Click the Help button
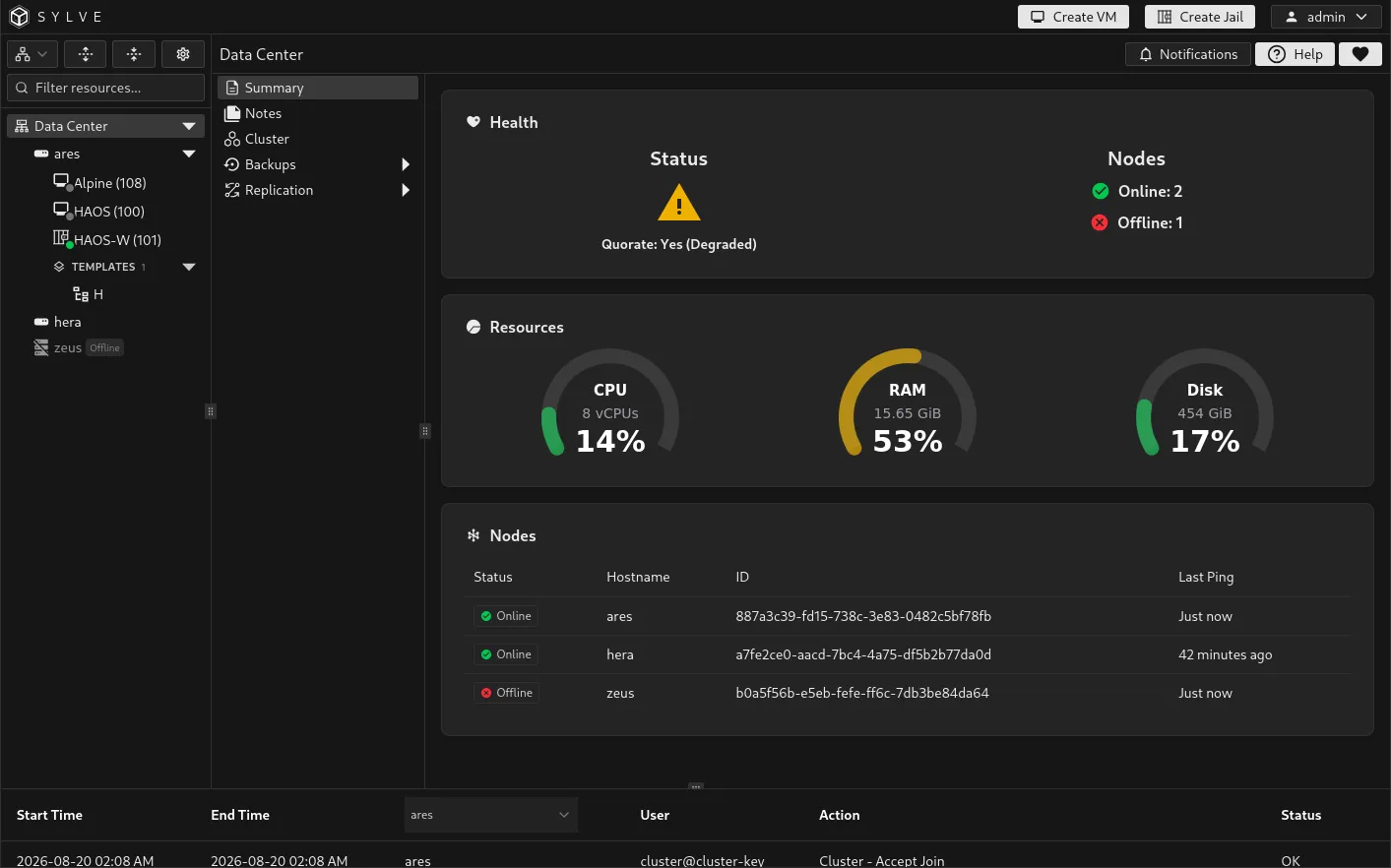The image size is (1391, 868). click(x=1296, y=54)
